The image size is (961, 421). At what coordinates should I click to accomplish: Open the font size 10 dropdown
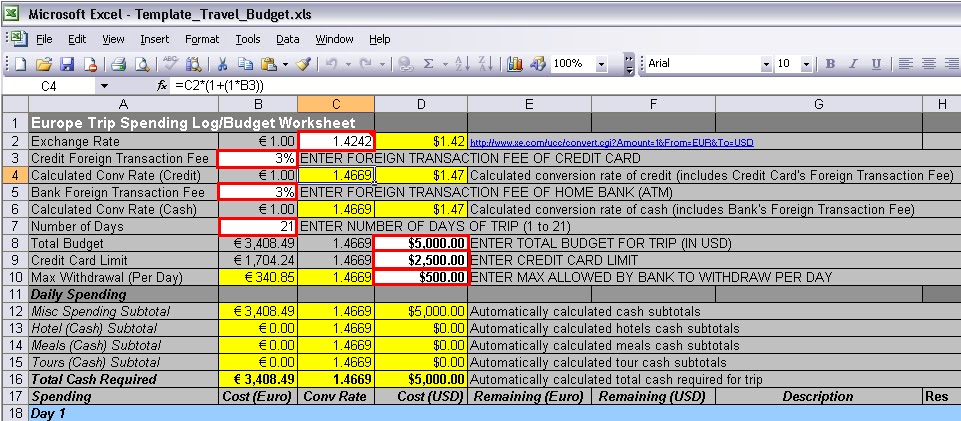(806, 64)
